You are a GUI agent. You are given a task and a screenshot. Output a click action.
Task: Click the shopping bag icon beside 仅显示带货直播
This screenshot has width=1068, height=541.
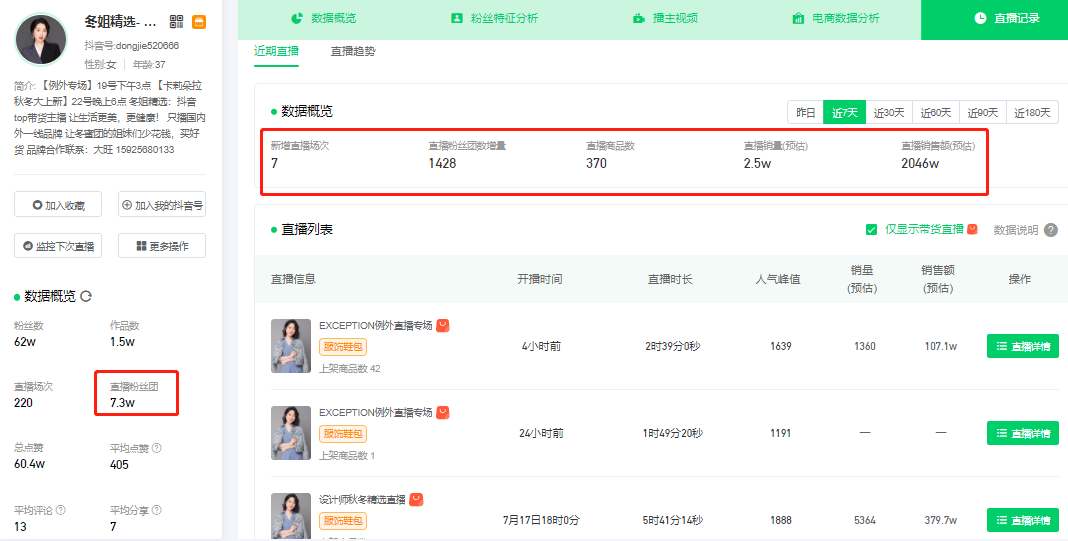click(973, 229)
